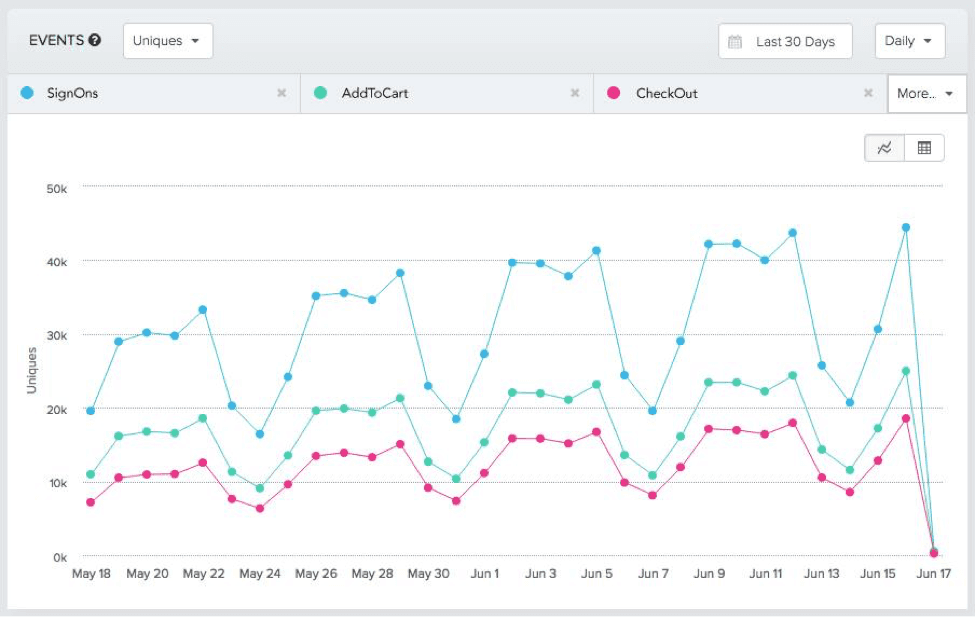Click the blue SignOns color dot
The image size is (975, 617).
tap(27, 93)
